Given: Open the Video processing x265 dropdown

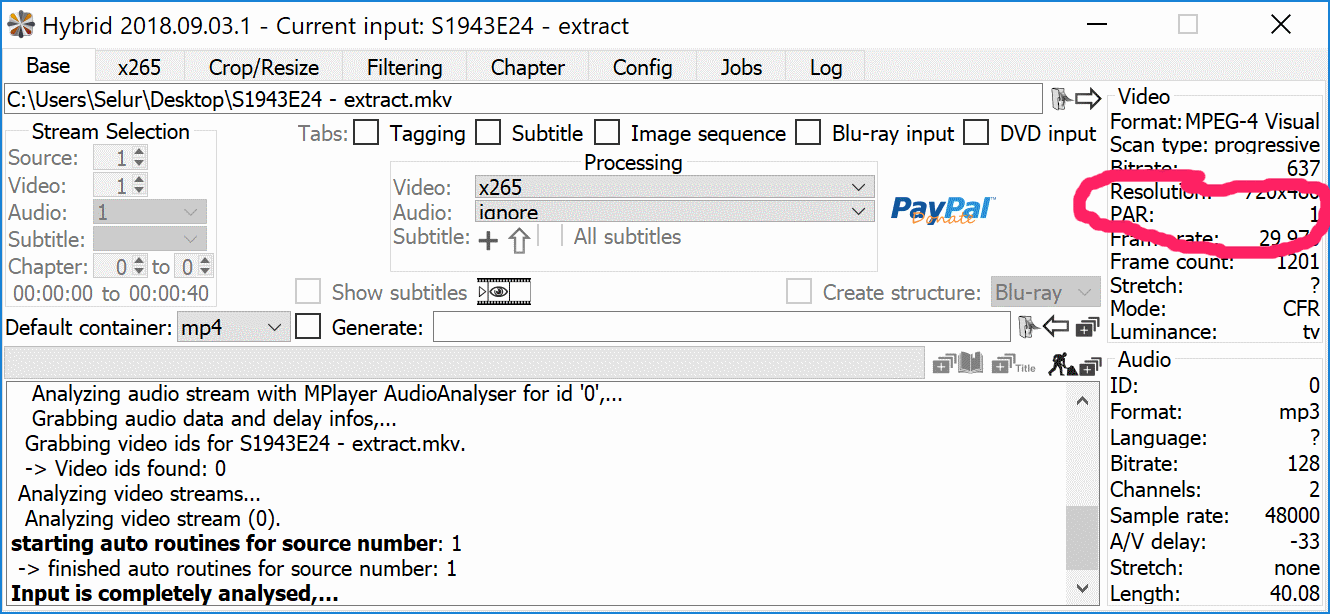Looking at the screenshot, I should [x=675, y=187].
